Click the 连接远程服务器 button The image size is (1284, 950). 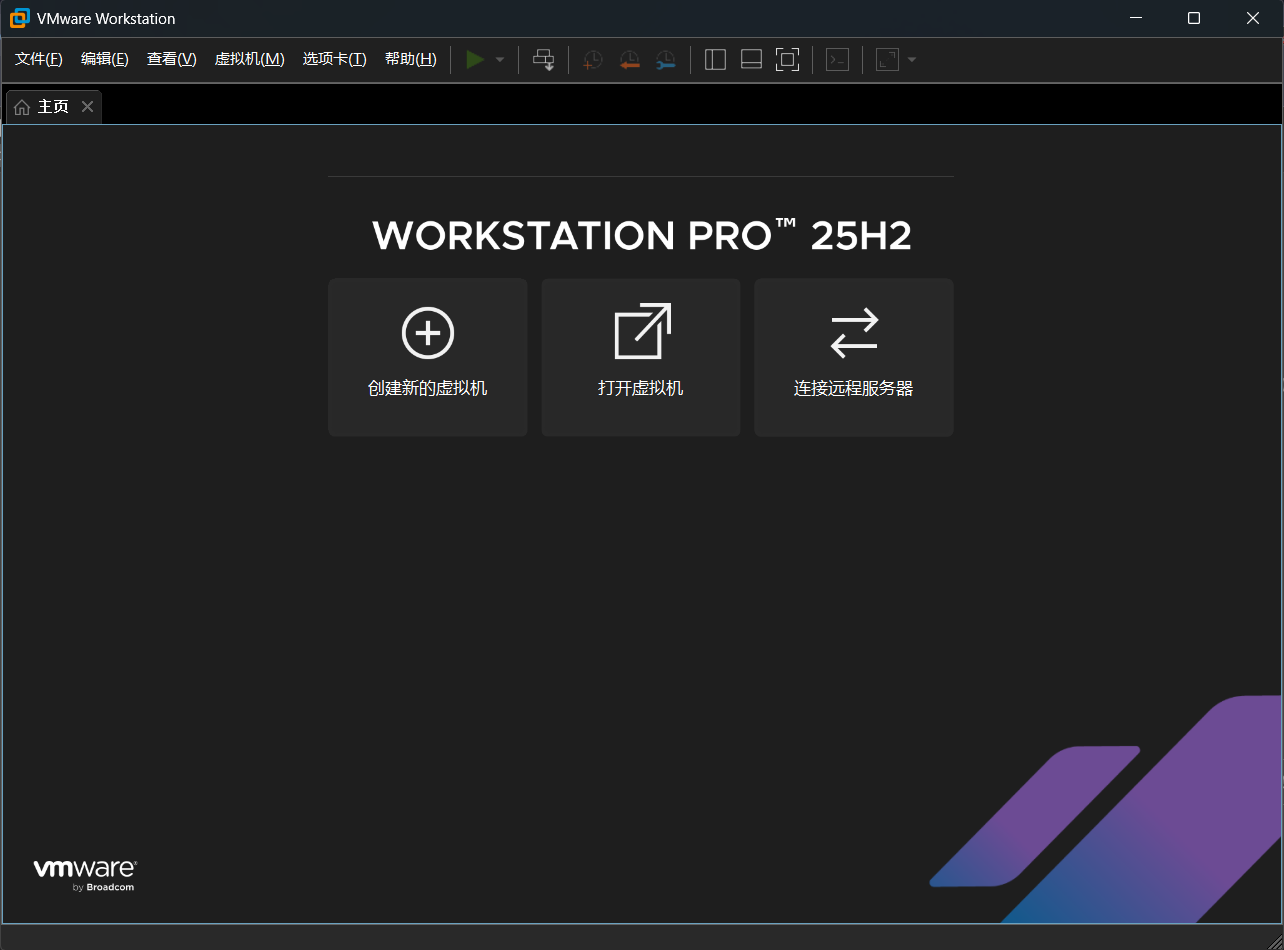(x=854, y=357)
